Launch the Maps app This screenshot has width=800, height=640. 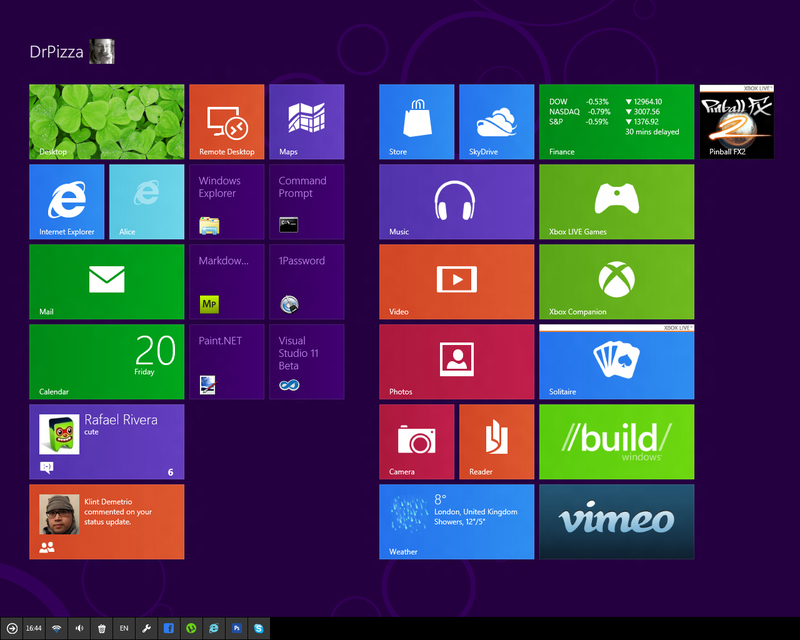pos(306,122)
